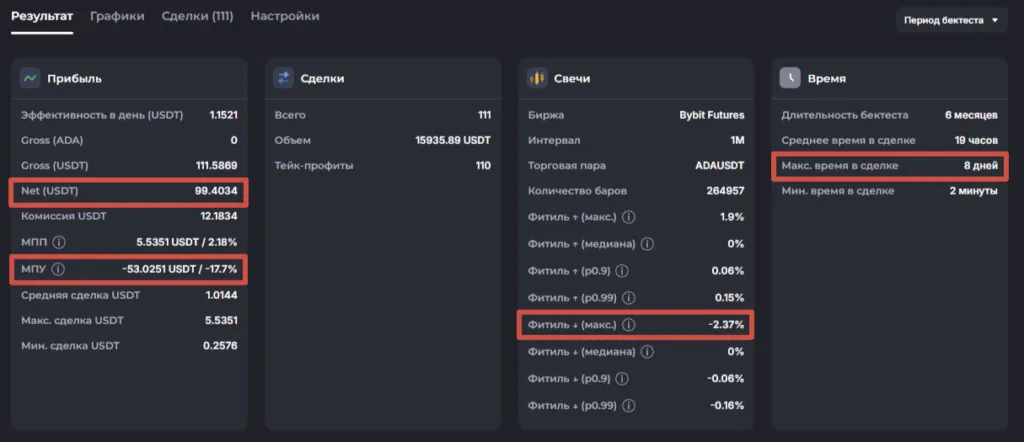Click the Сделки panel arrows icon

tap(283, 78)
